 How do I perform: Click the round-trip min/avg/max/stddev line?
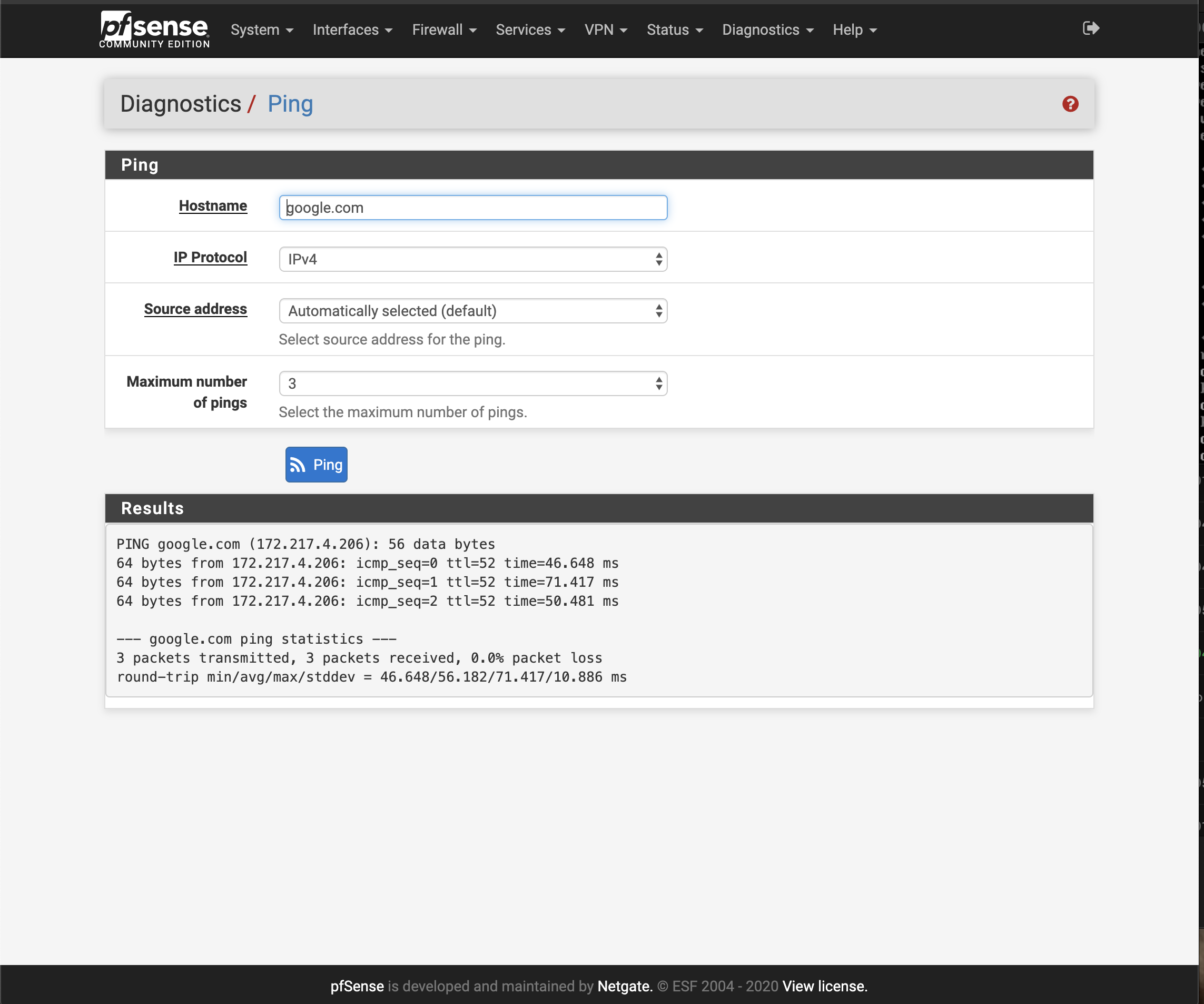point(371,676)
